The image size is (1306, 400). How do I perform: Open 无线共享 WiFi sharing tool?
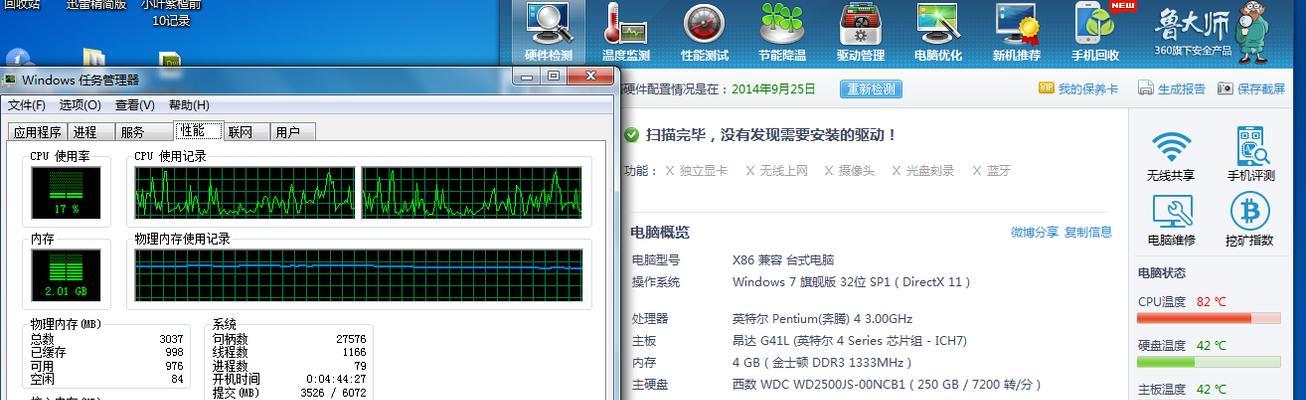coord(1170,156)
